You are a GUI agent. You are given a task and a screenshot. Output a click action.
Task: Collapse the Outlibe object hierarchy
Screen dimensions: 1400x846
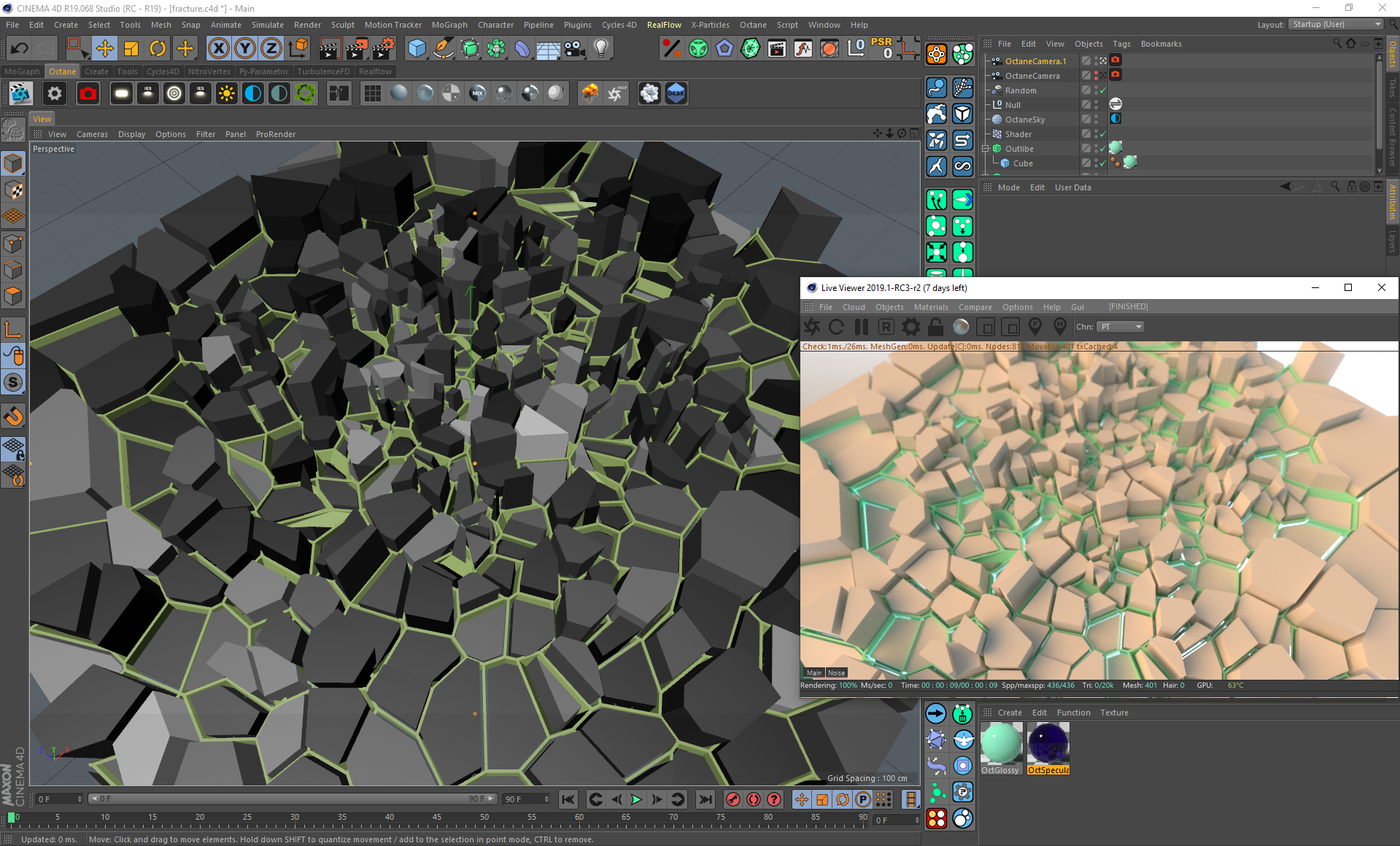click(x=985, y=149)
